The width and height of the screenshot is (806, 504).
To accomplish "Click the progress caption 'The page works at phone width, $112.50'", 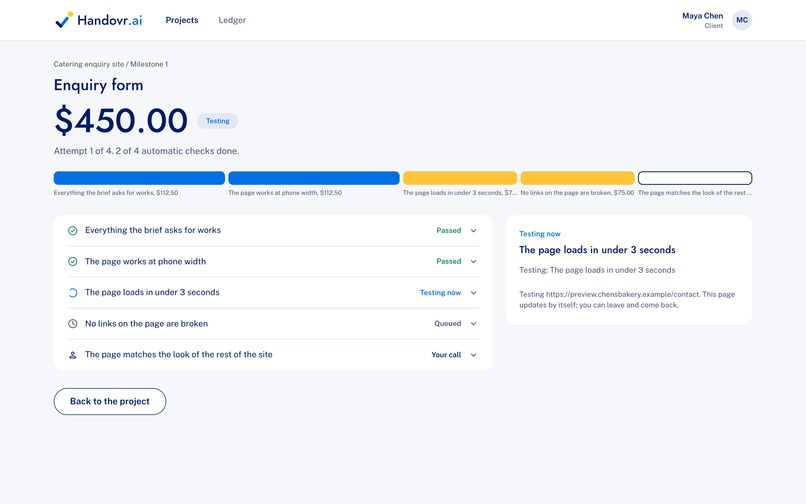I will (285, 193).
